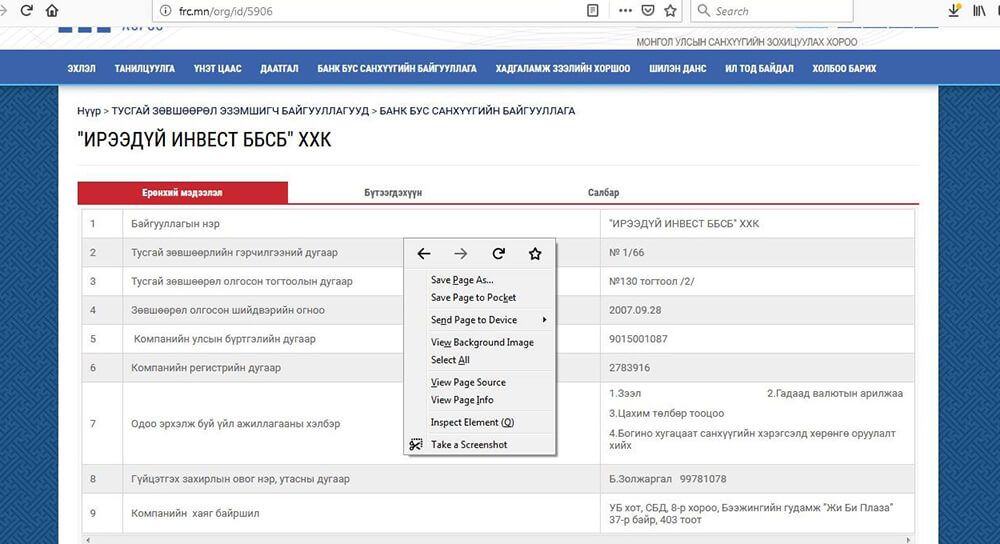This screenshot has width=1000, height=544.
Task: Switch to the Бүтээгдэхүүн tab
Action: tap(393, 193)
